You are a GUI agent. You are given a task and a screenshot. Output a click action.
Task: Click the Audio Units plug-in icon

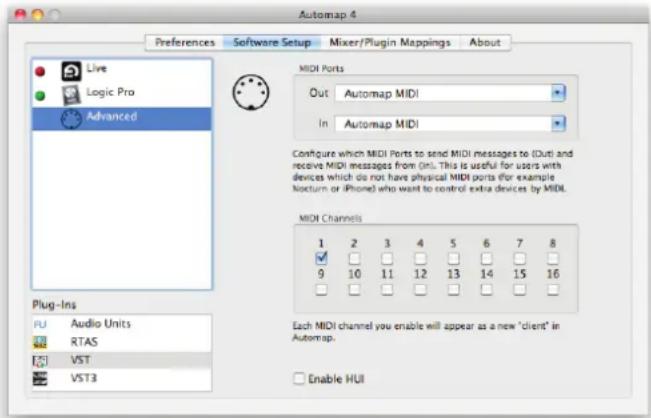tap(40, 324)
